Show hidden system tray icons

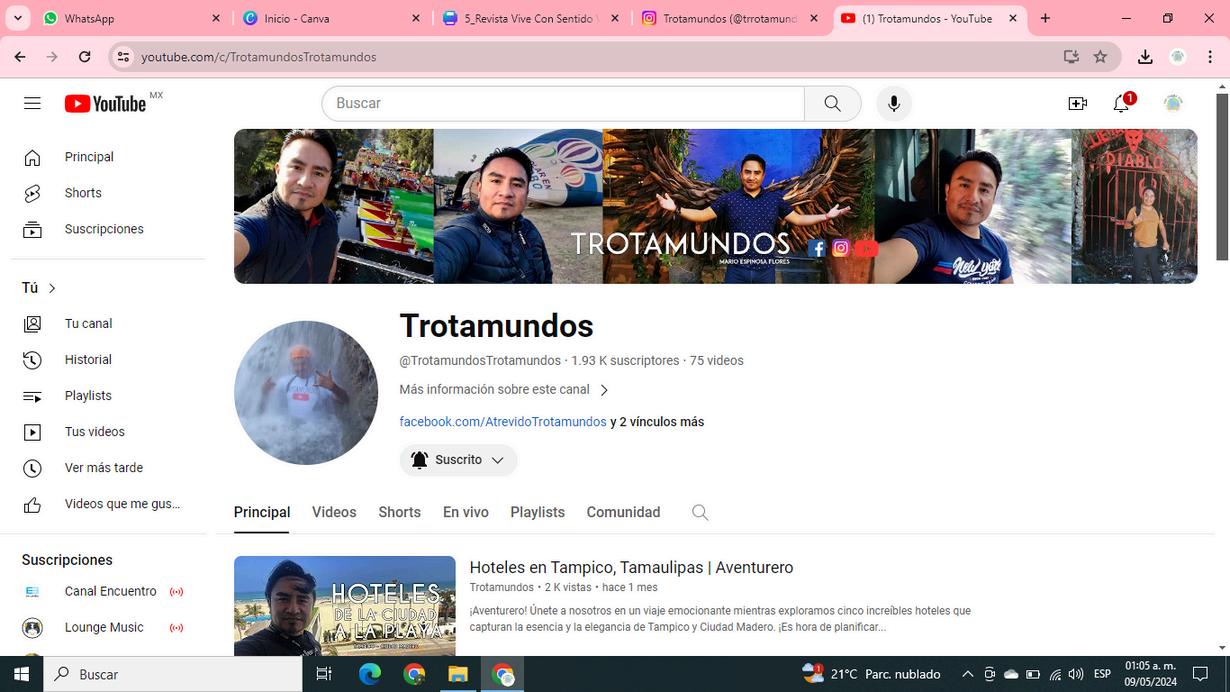pyautogui.click(x=967, y=674)
